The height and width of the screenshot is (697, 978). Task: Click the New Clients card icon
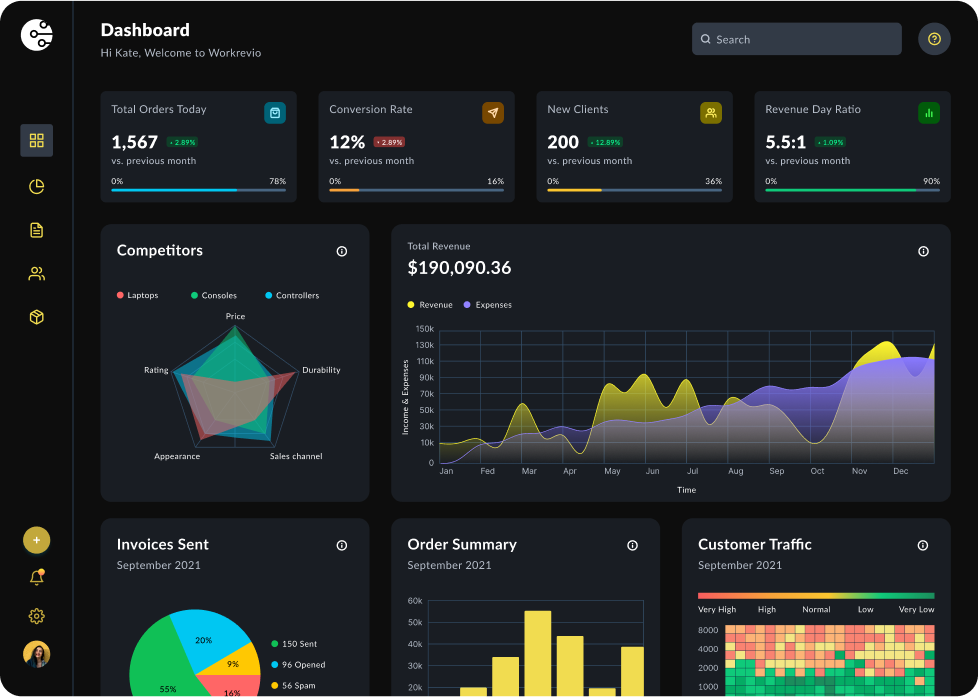point(711,113)
